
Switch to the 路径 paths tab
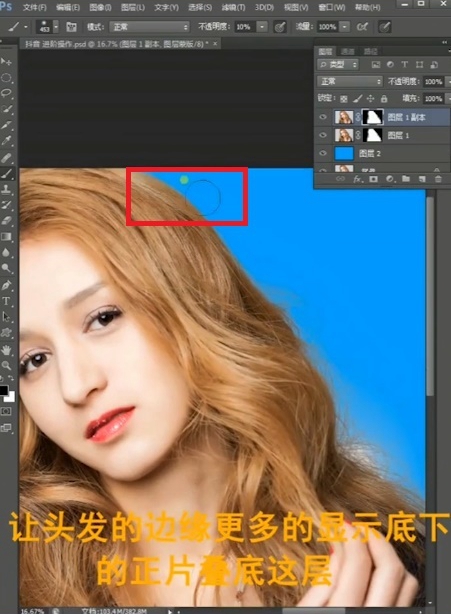tap(370, 51)
